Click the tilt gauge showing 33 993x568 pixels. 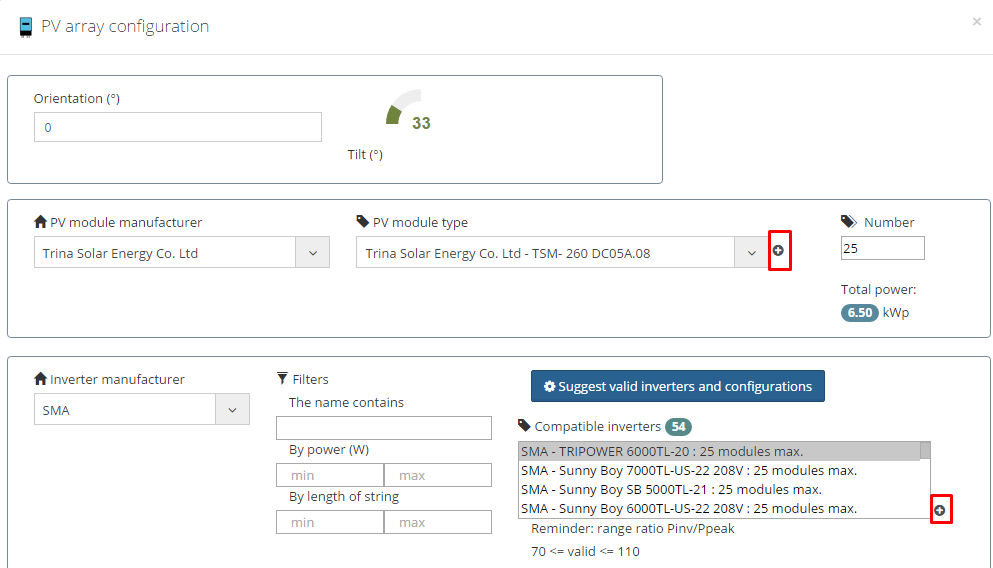[x=407, y=109]
